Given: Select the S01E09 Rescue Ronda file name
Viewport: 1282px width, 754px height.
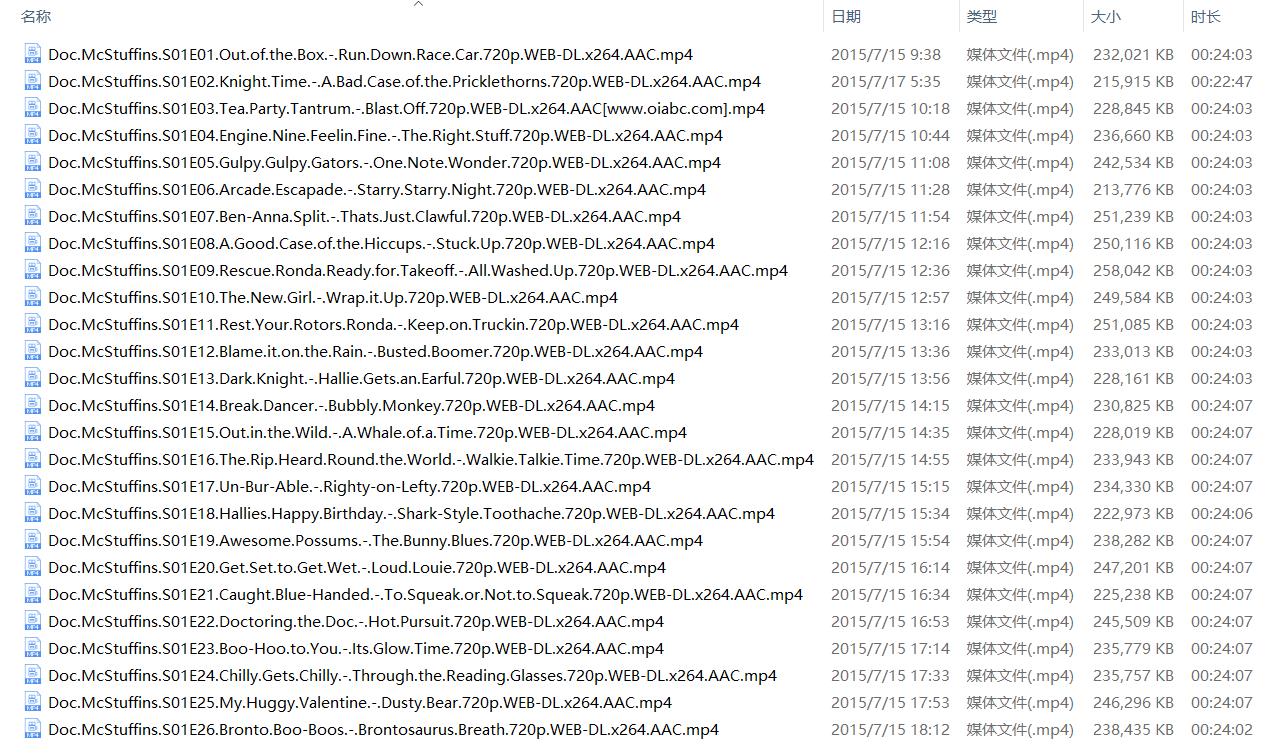Looking at the screenshot, I should click(417, 270).
